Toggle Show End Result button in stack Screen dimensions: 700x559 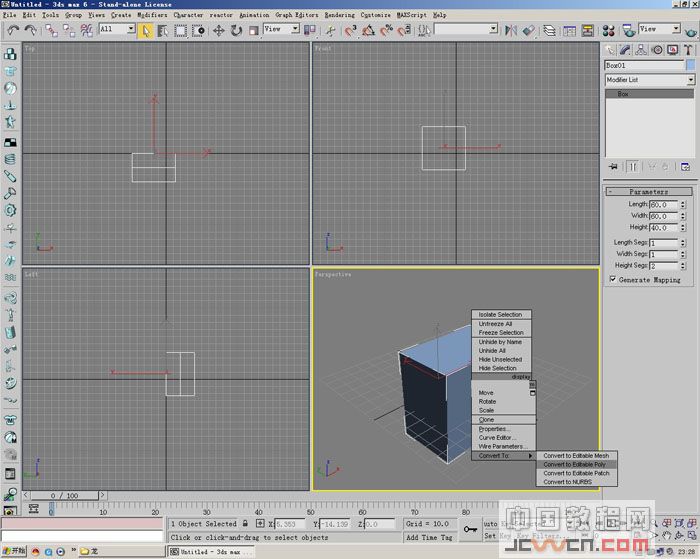click(x=632, y=167)
